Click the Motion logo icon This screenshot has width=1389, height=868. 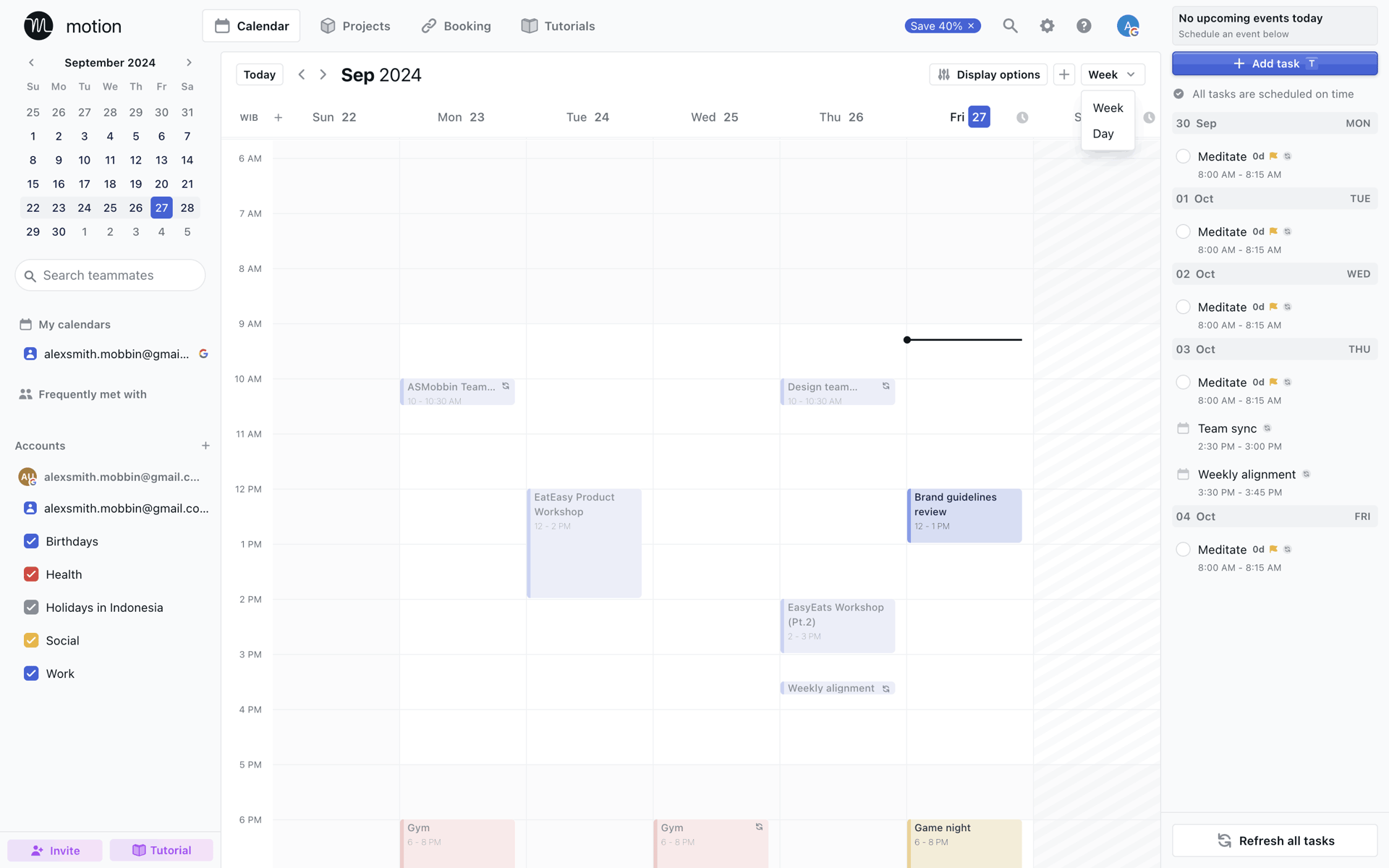point(38,26)
